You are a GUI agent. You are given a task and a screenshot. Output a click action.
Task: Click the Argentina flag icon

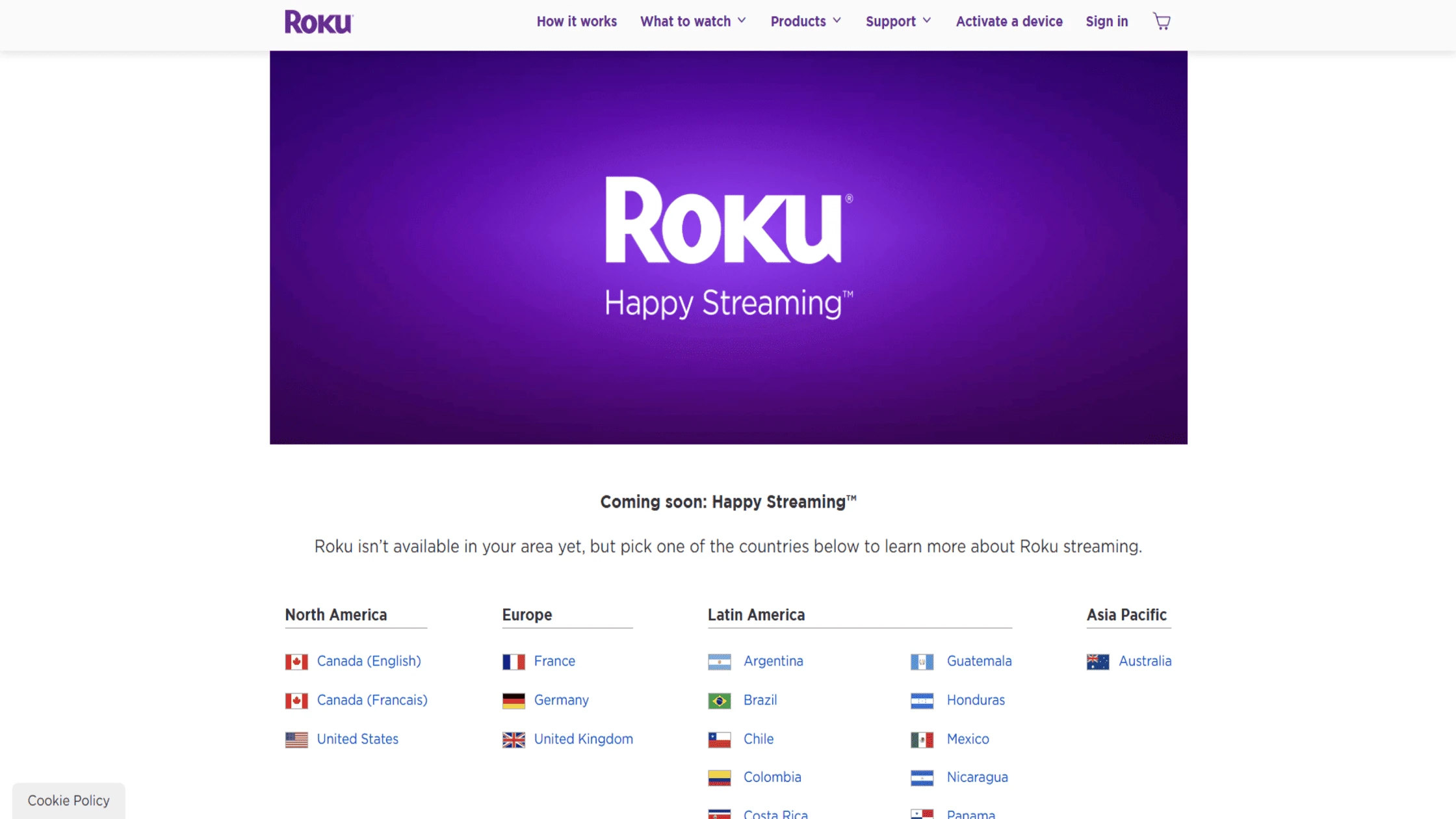[x=719, y=661]
